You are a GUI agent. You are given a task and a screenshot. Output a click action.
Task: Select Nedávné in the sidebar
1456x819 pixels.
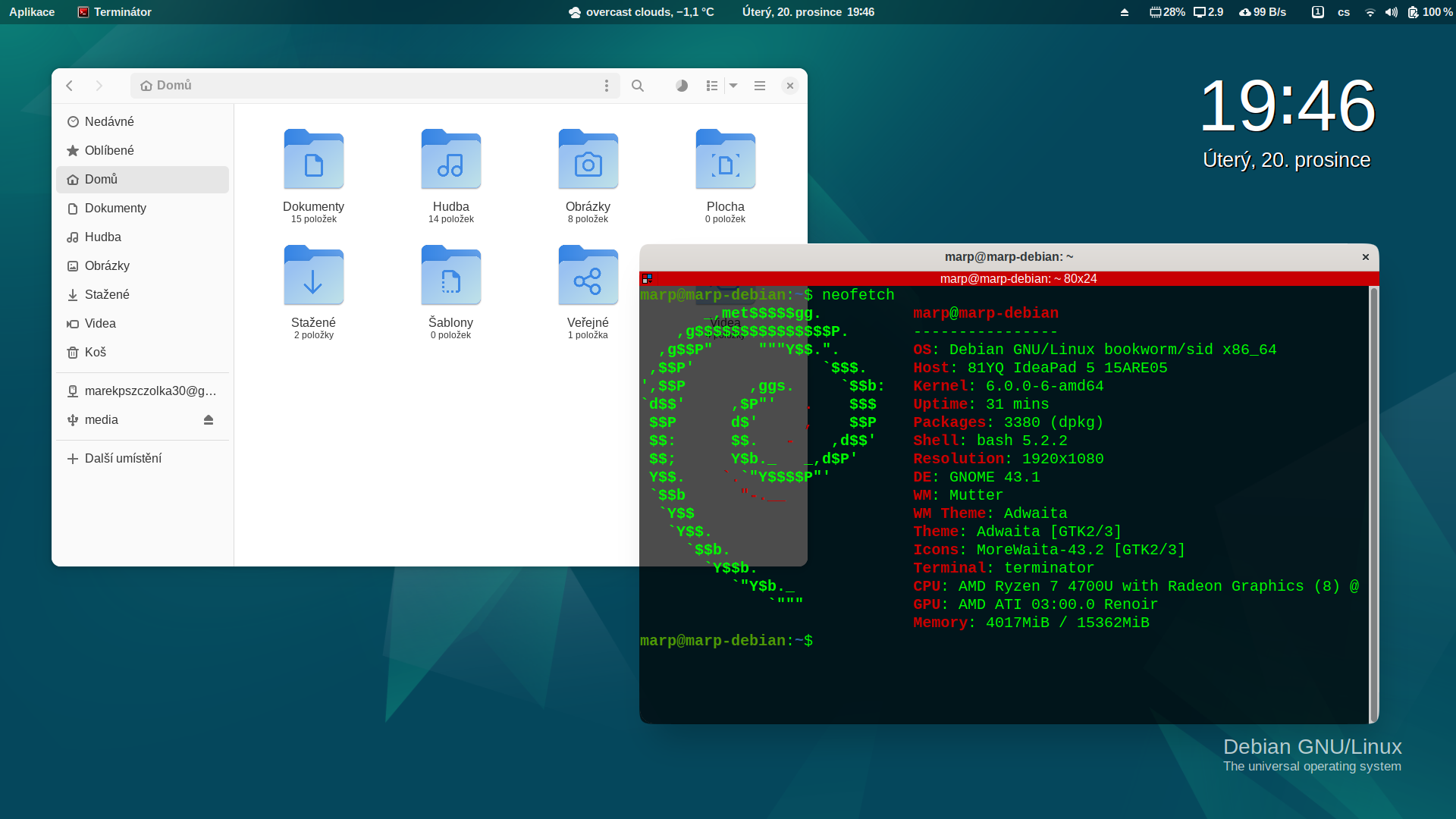143,121
